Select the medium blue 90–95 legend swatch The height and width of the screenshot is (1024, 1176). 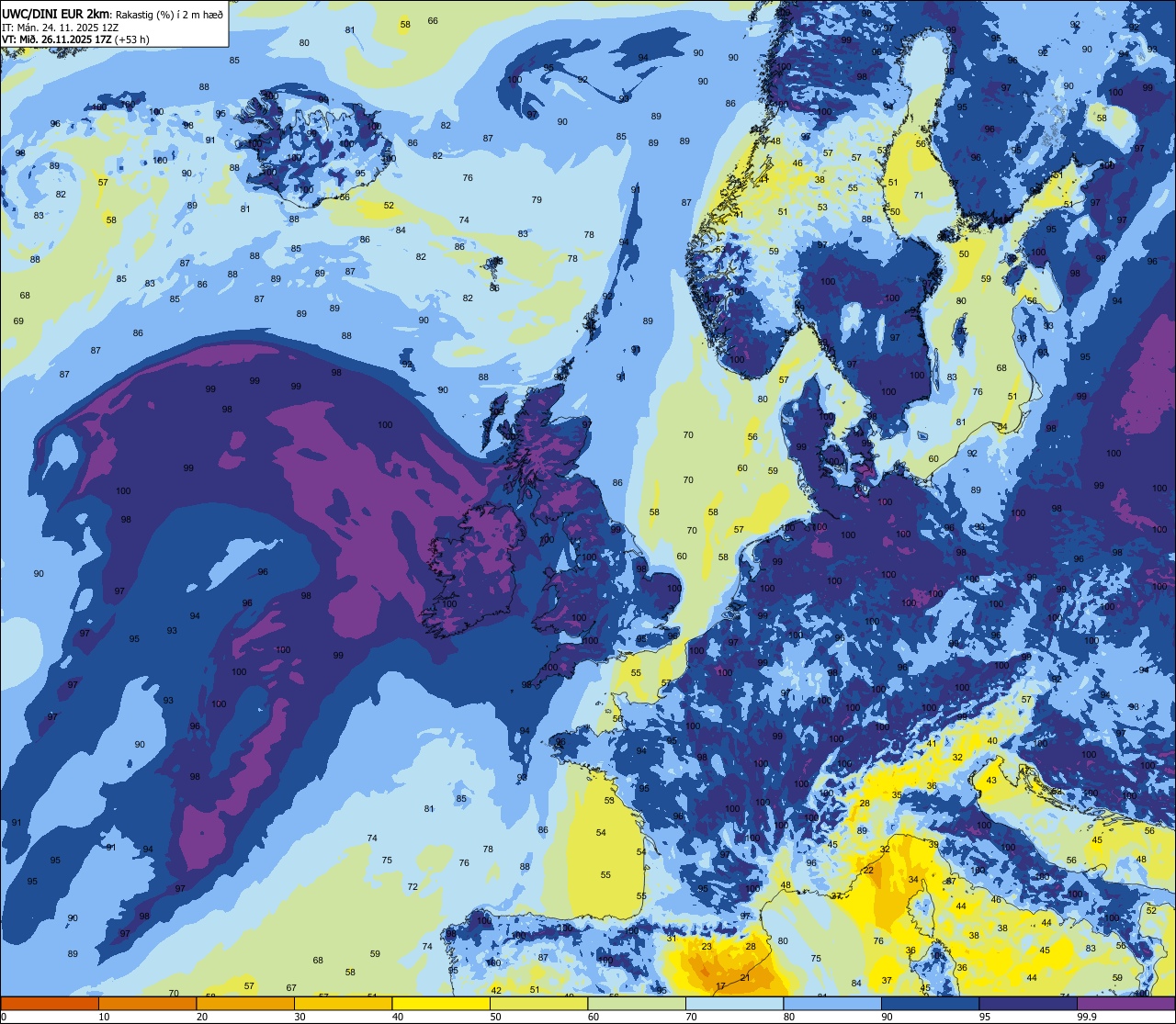[930, 1004]
